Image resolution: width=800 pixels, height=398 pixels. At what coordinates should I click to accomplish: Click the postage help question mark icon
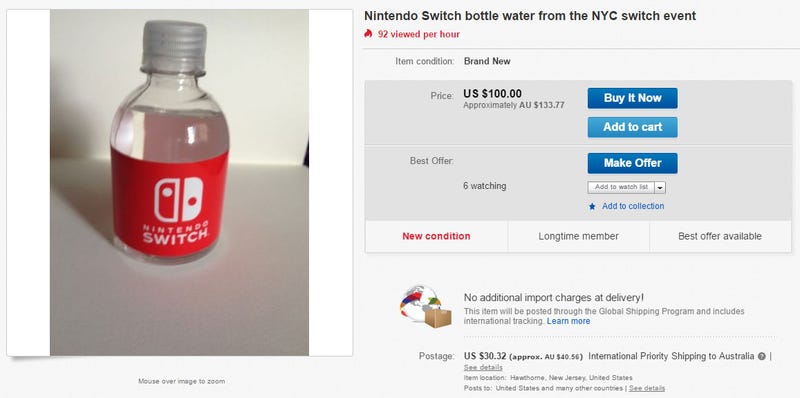(762, 357)
